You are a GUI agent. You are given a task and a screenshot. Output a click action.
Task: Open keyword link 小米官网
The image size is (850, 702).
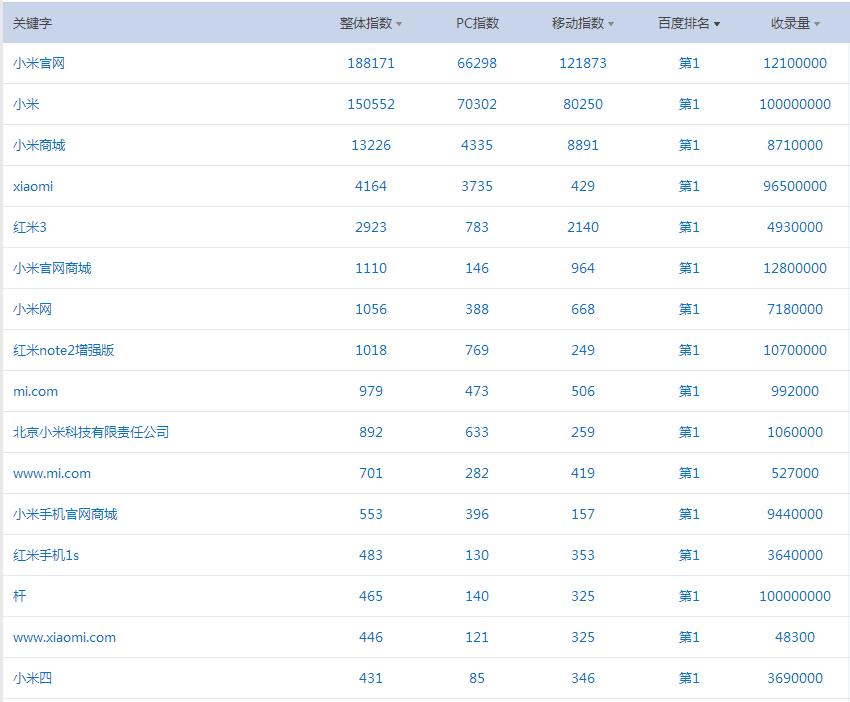39,63
